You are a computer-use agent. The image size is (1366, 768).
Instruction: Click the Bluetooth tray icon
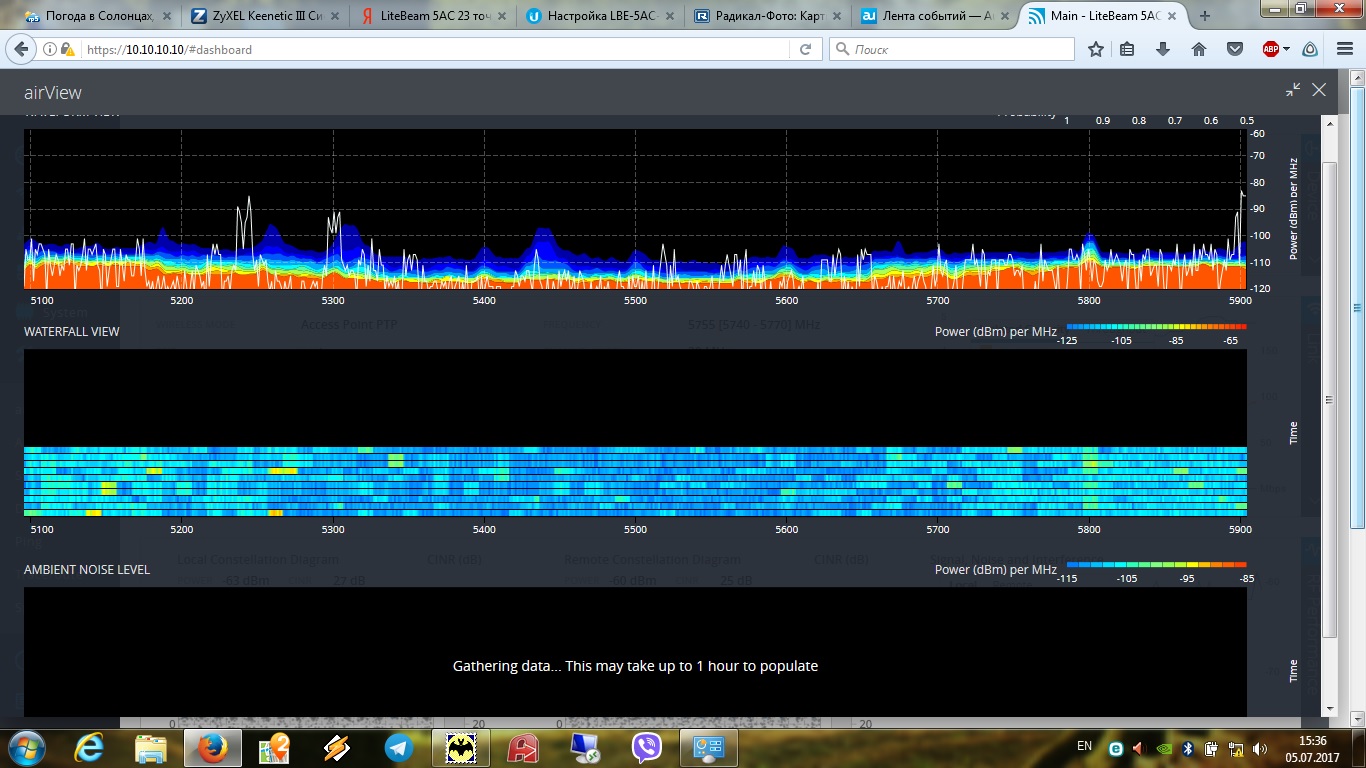point(1188,748)
